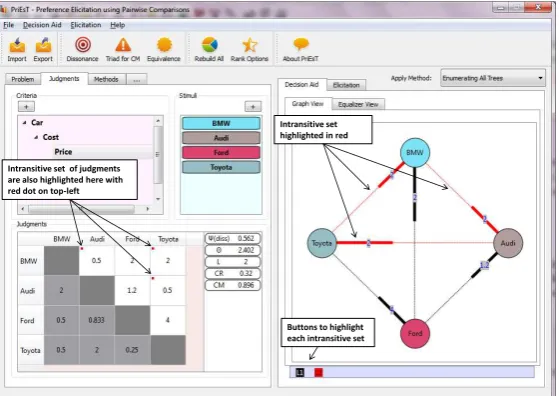The image size is (559, 396).
Task: Switch to the Elicitation panel tab
Action: pos(346,85)
